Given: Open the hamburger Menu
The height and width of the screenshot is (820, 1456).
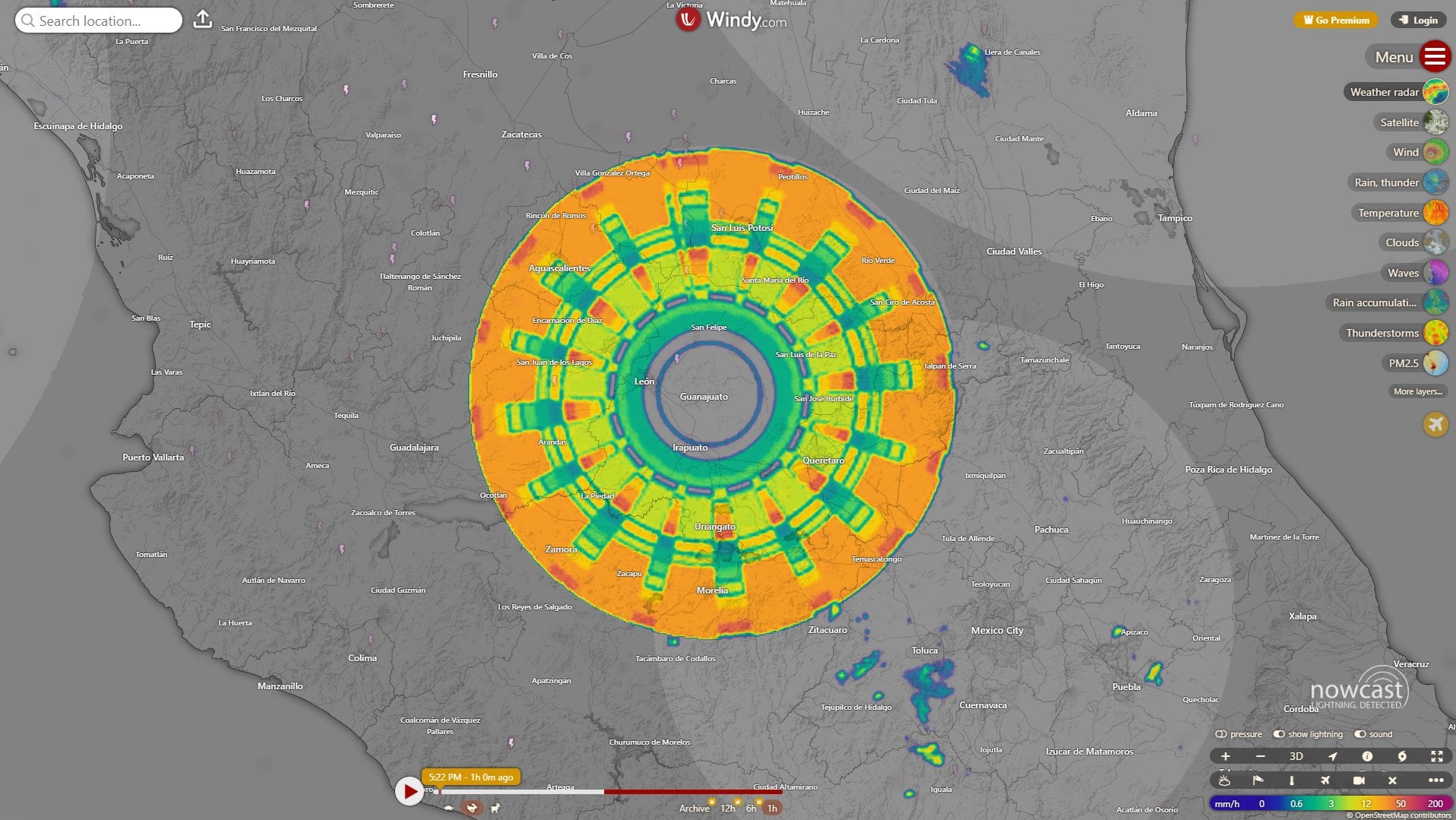Looking at the screenshot, I should pyautogui.click(x=1432, y=56).
